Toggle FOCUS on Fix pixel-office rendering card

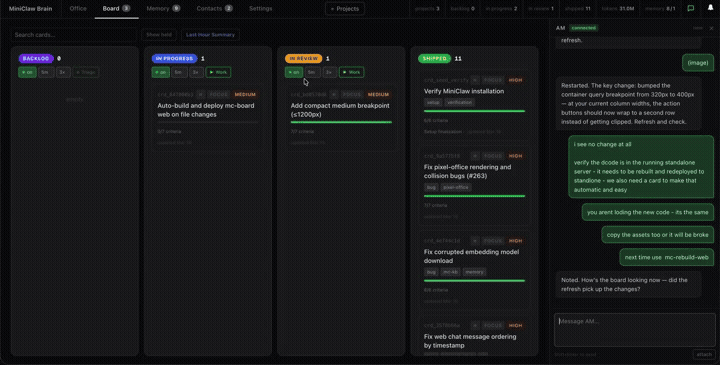coord(493,156)
